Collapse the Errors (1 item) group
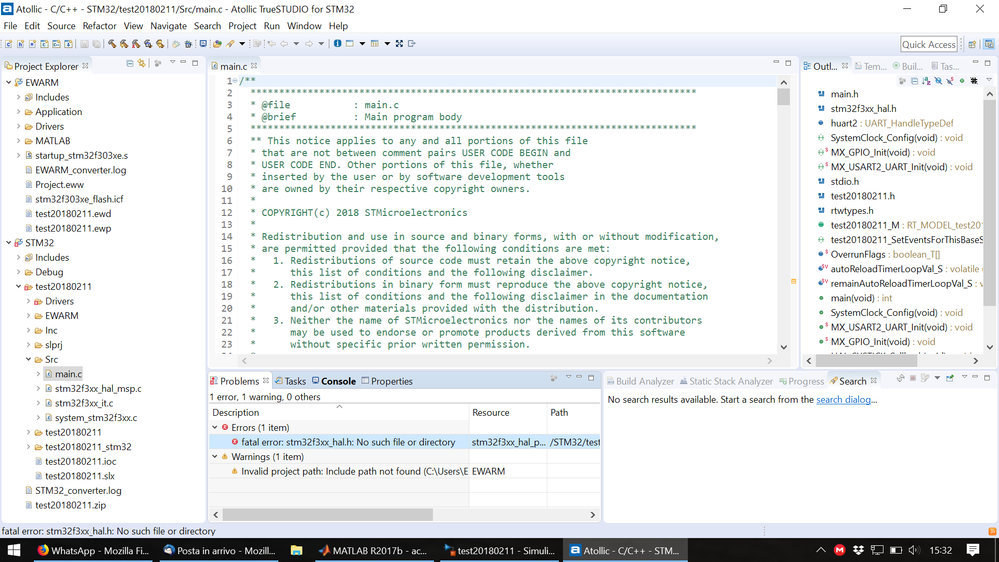Image resolution: width=999 pixels, height=562 pixels. (215, 428)
